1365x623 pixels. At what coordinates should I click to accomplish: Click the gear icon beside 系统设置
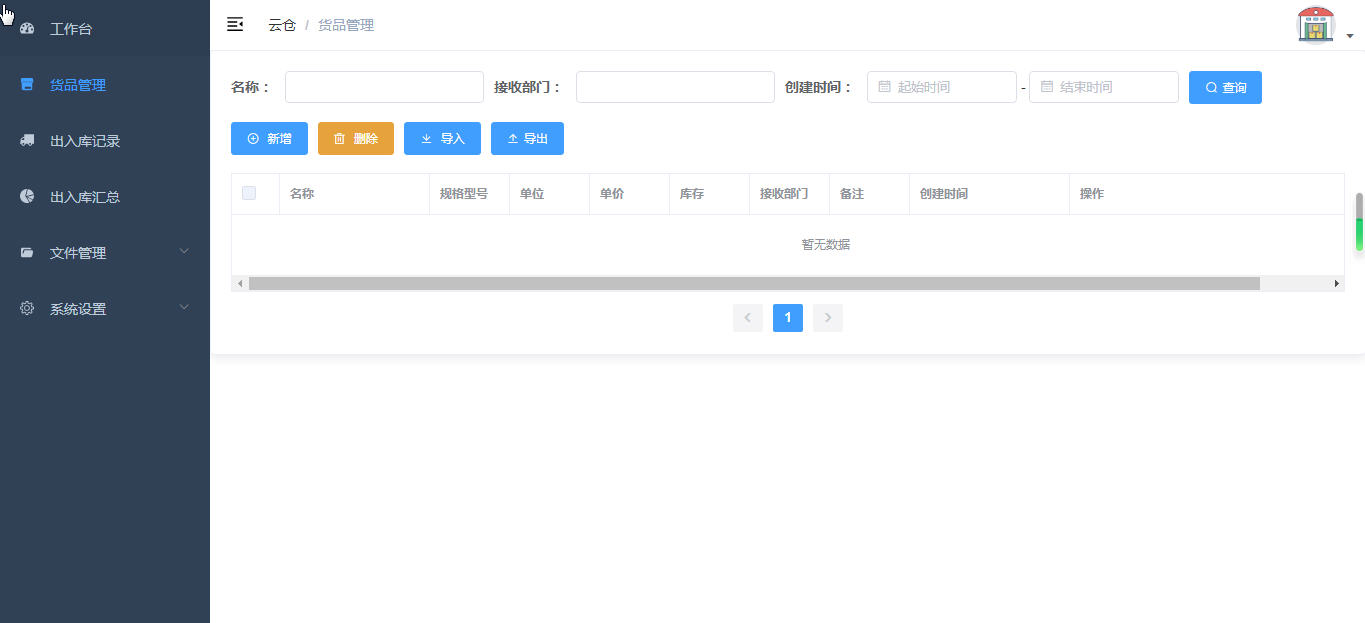pos(27,309)
